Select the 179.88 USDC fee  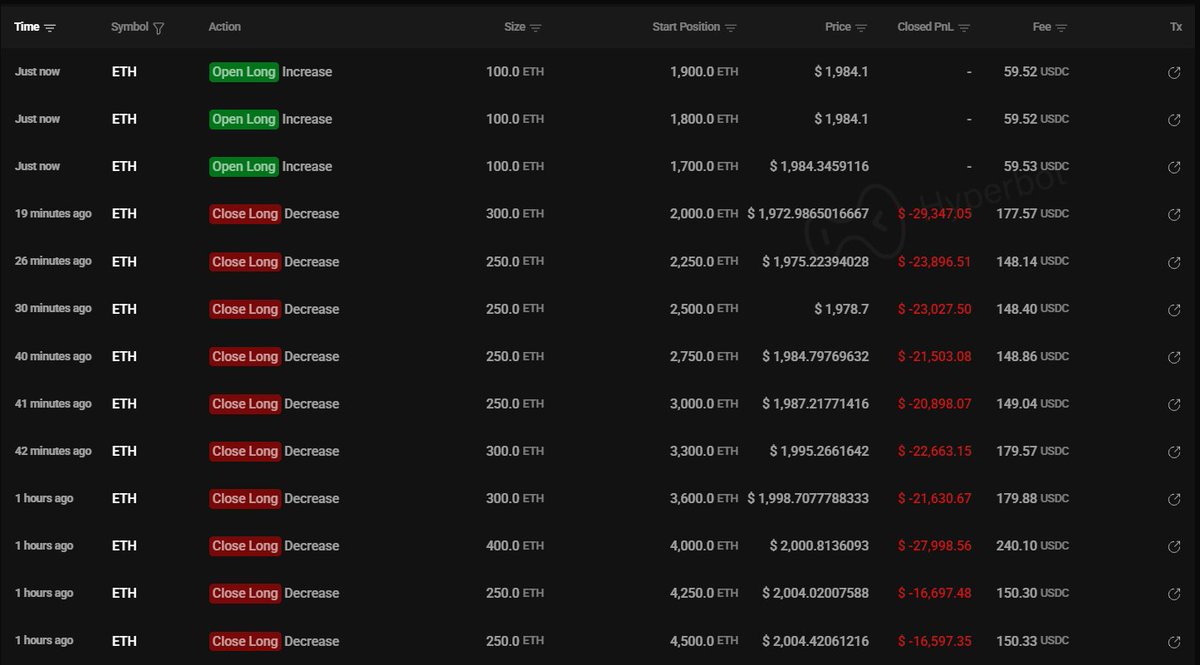[1033, 498]
